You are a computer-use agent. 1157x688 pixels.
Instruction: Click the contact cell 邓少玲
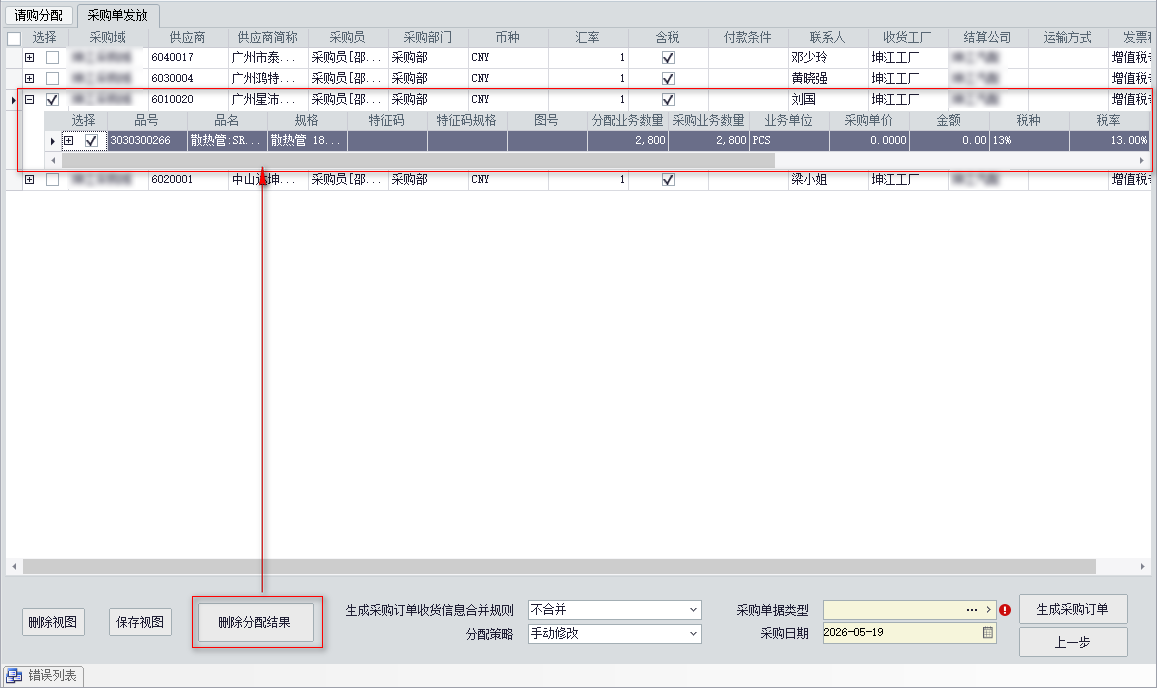[828, 58]
